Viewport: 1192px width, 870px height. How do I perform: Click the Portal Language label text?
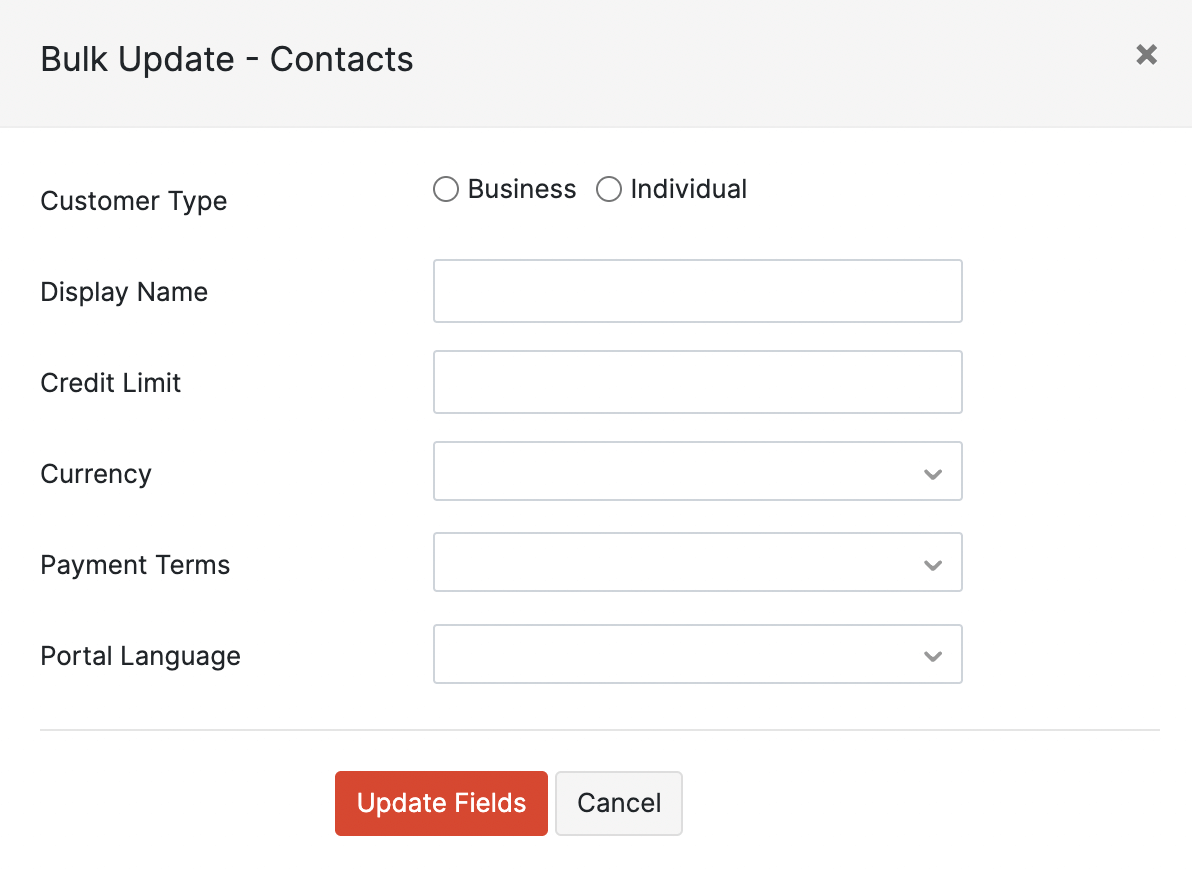click(140, 656)
